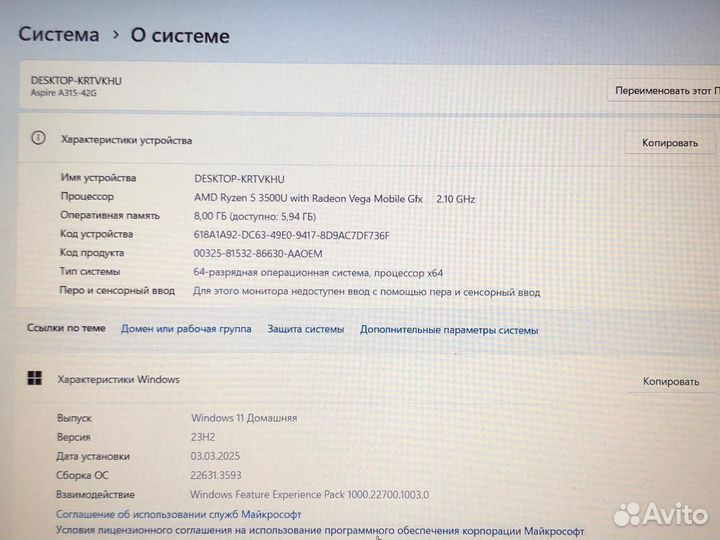
Task: Click the Windows Feature Experience Pack value
Action: [x=309, y=495]
